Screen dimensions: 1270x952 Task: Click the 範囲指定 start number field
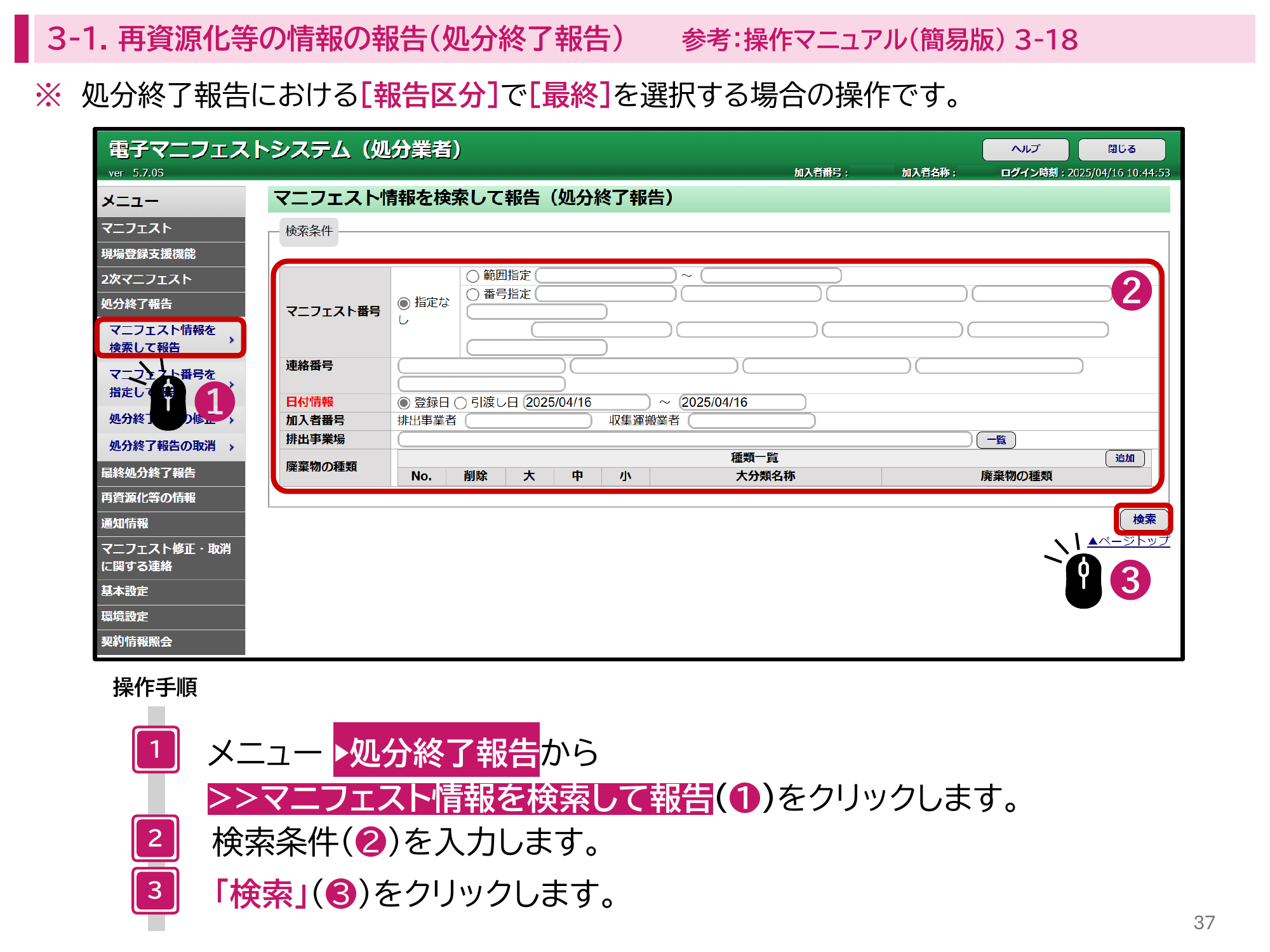(606, 275)
